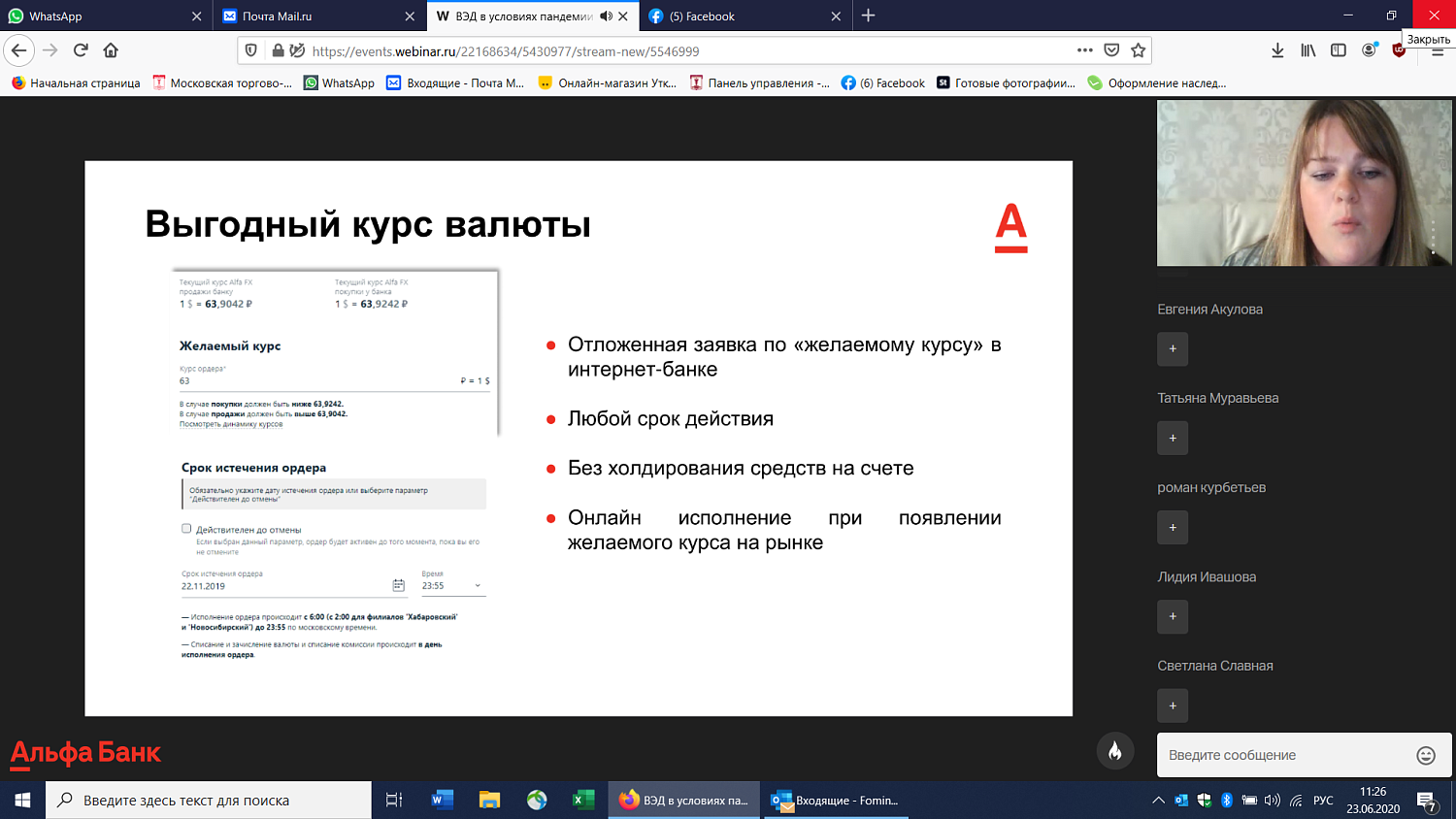Open the Готовые фотографии bookmark
Viewport: 1456px width, 819px height.
pos(1006,82)
